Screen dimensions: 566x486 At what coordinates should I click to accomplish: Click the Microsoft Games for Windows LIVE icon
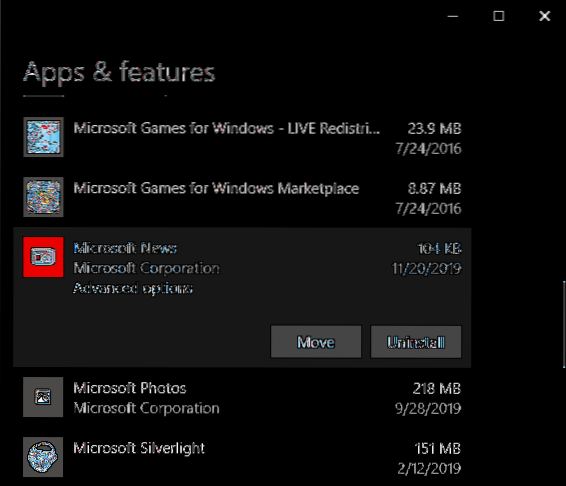click(43, 137)
